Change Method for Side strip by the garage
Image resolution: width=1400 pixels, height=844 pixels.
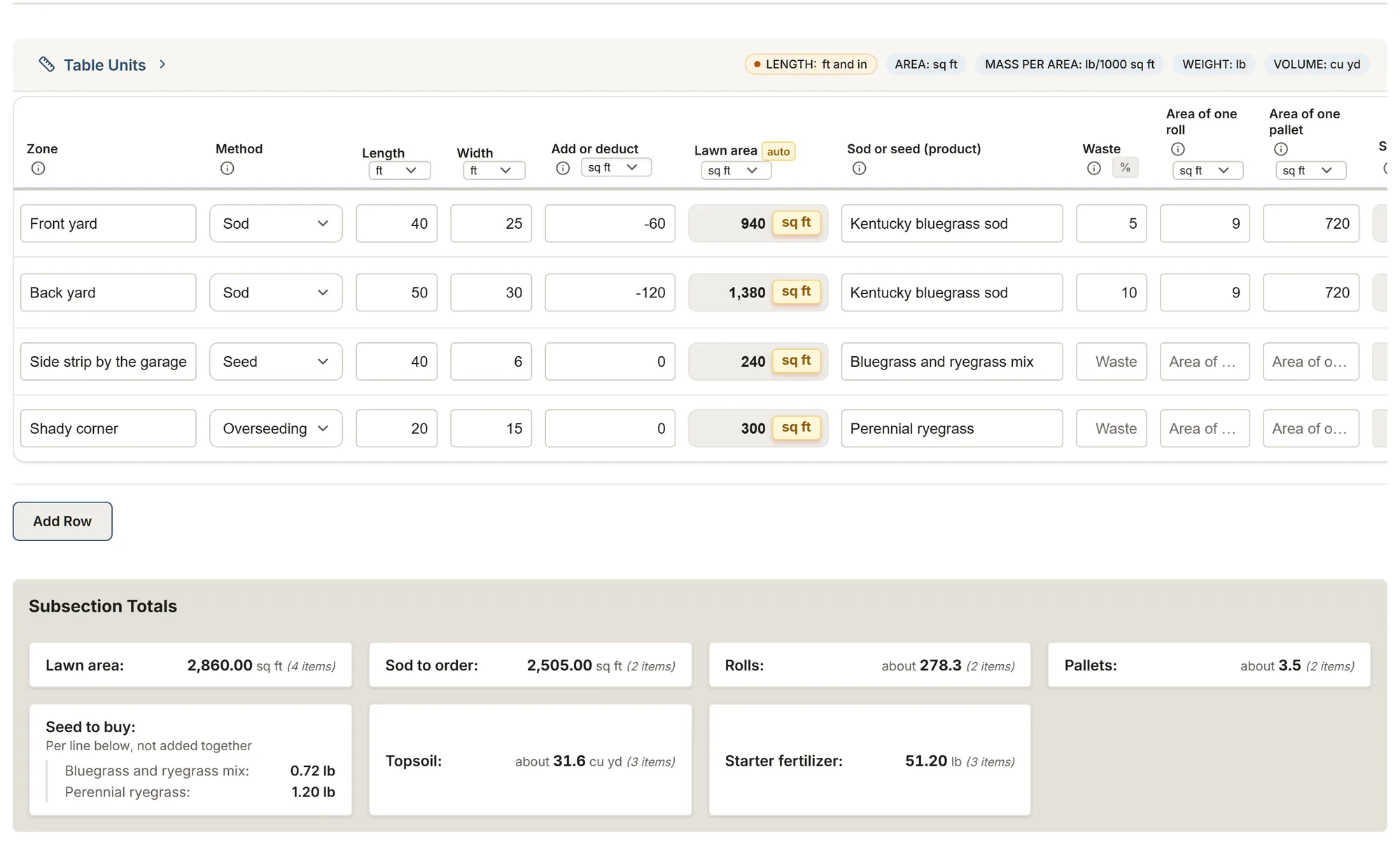[x=276, y=361]
